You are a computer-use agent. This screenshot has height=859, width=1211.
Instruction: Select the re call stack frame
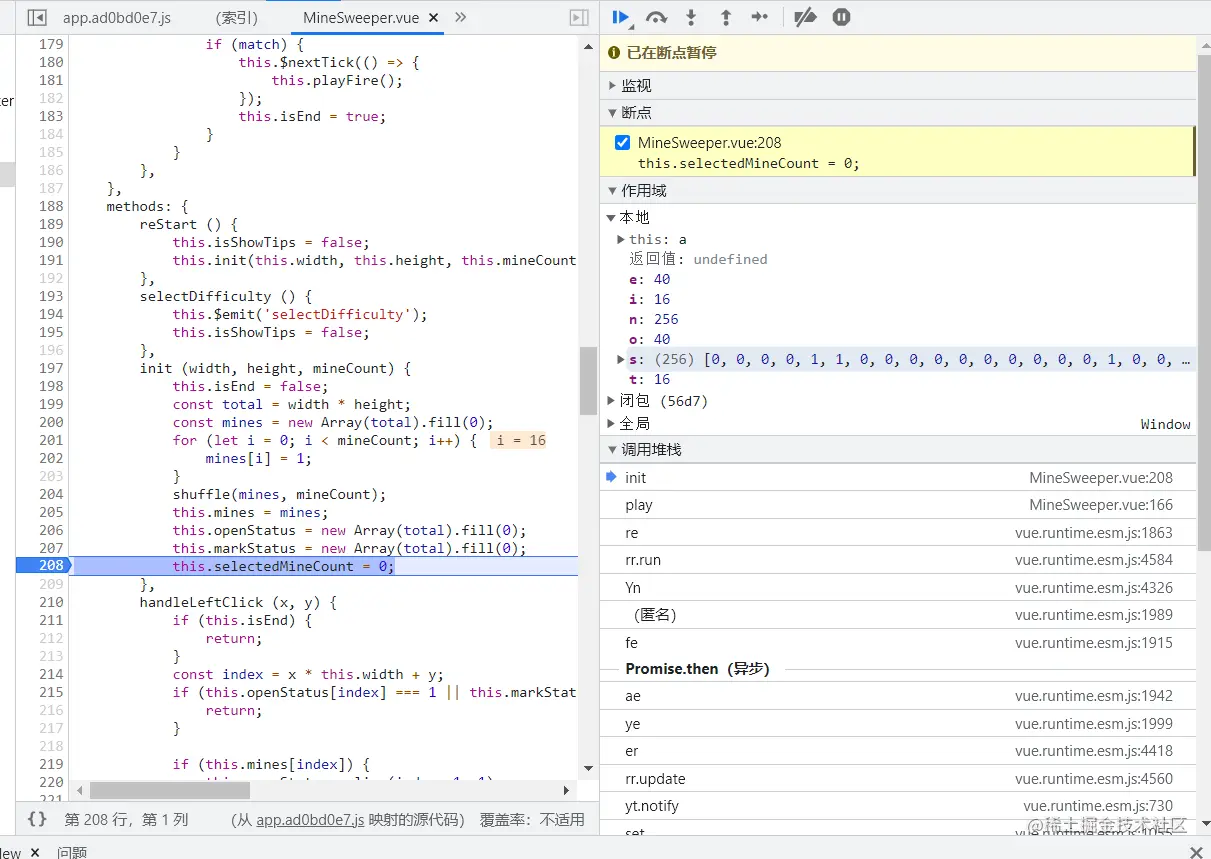(898, 533)
